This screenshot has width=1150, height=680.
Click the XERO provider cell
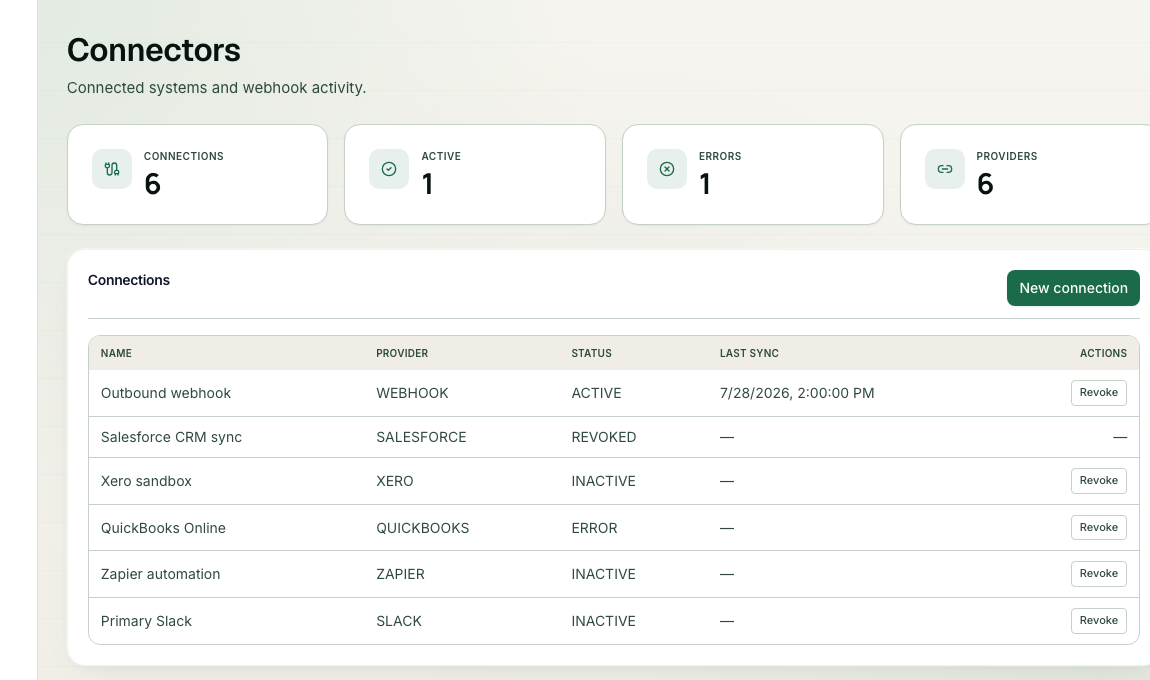tap(395, 481)
